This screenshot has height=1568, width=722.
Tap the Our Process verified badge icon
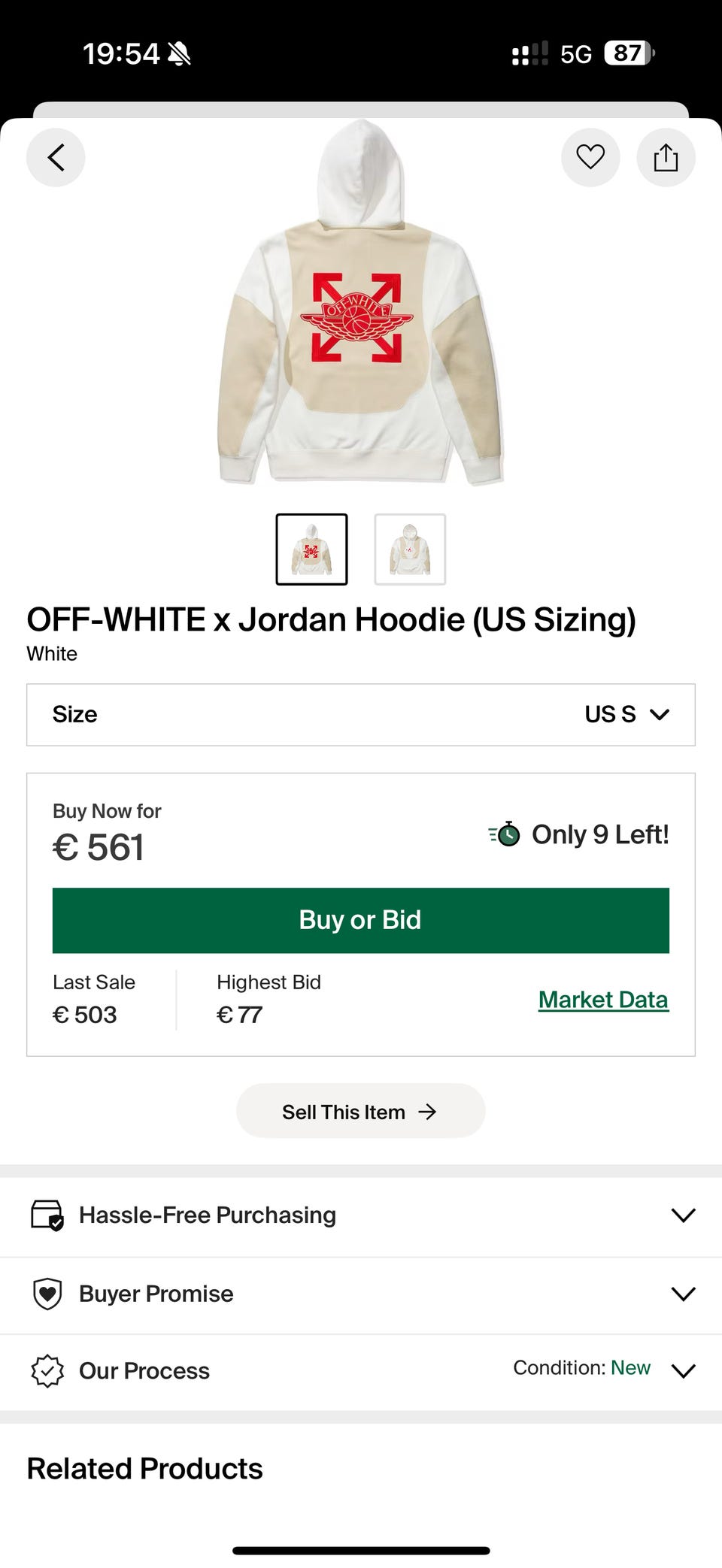pos(47,1371)
